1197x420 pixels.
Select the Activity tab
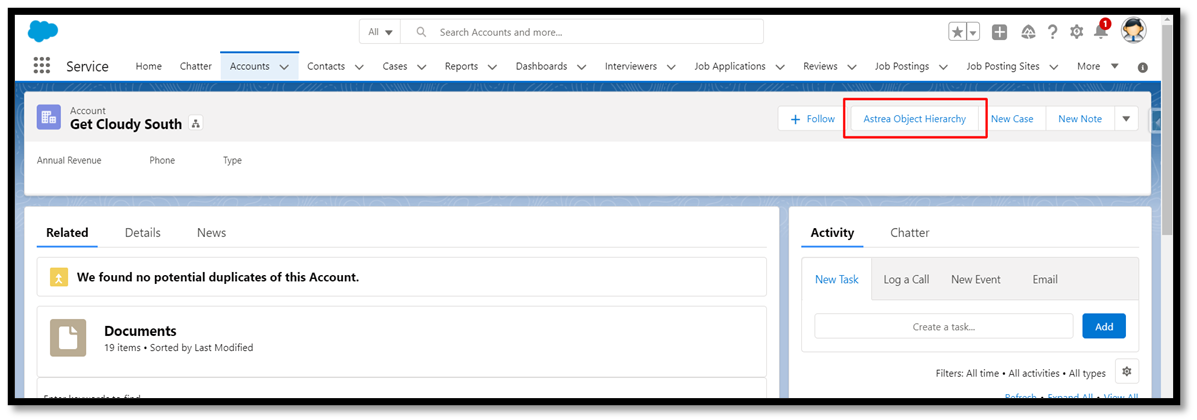pos(832,233)
